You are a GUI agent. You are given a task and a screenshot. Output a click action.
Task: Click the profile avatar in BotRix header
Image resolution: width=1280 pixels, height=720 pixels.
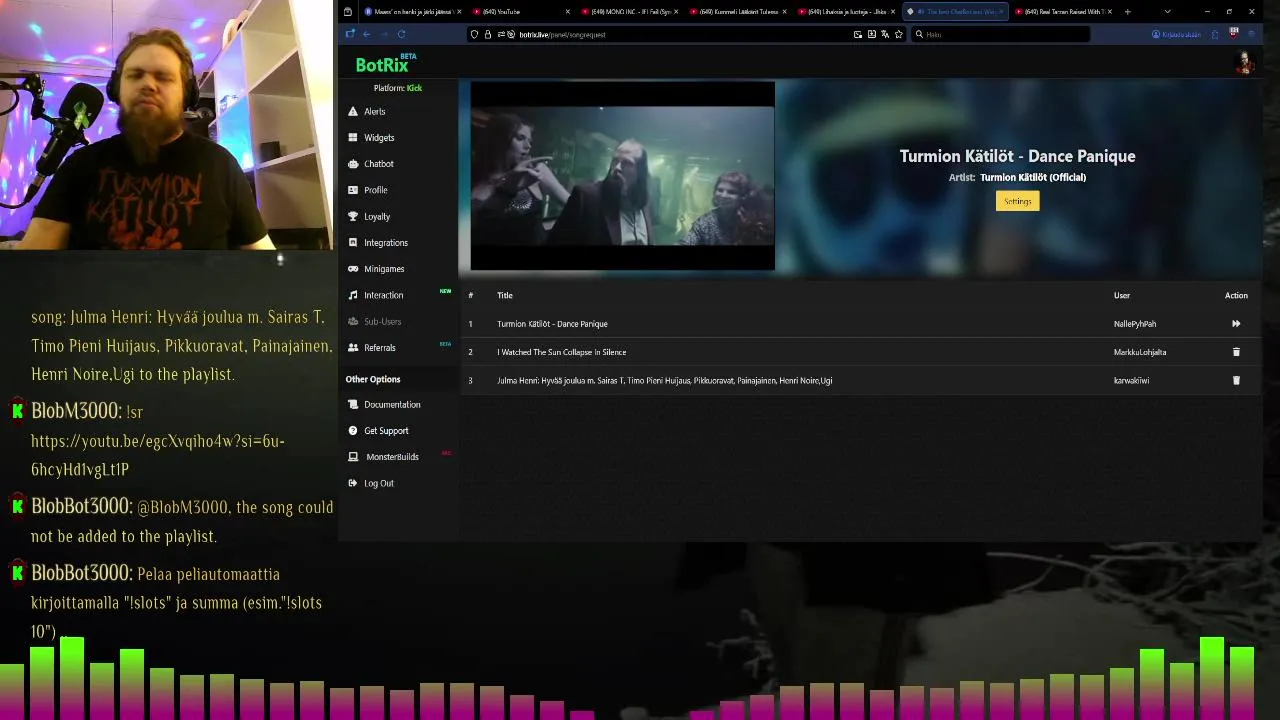(x=1245, y=63)
